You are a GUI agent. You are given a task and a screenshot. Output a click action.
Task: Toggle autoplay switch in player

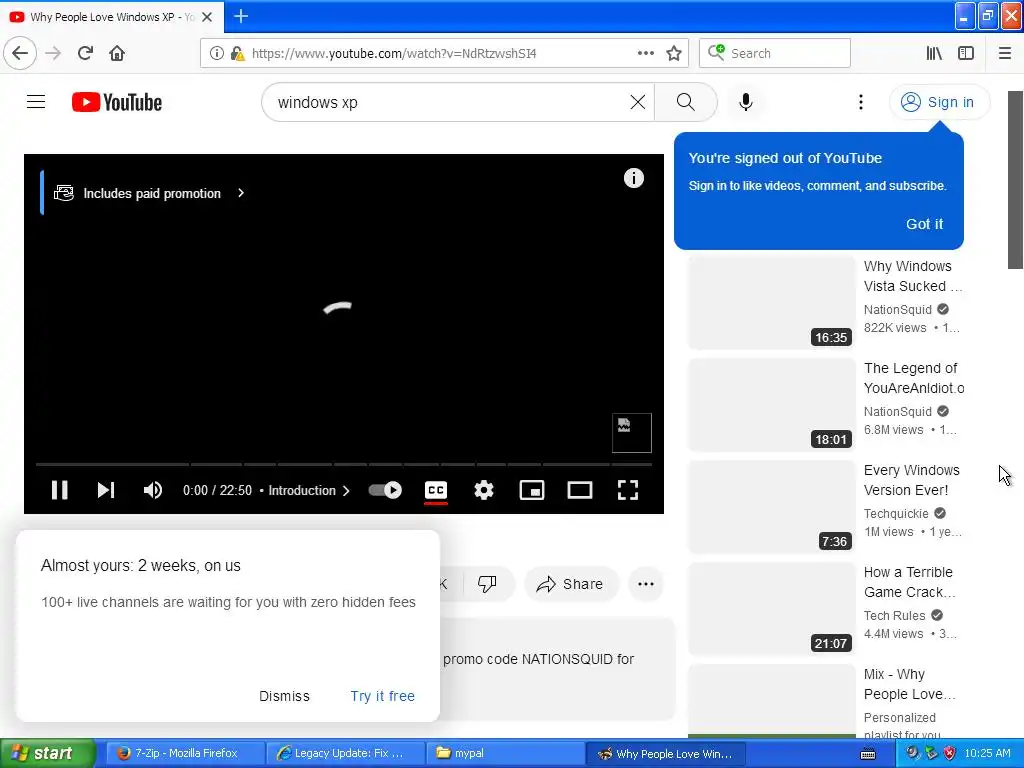click(385, 490)
